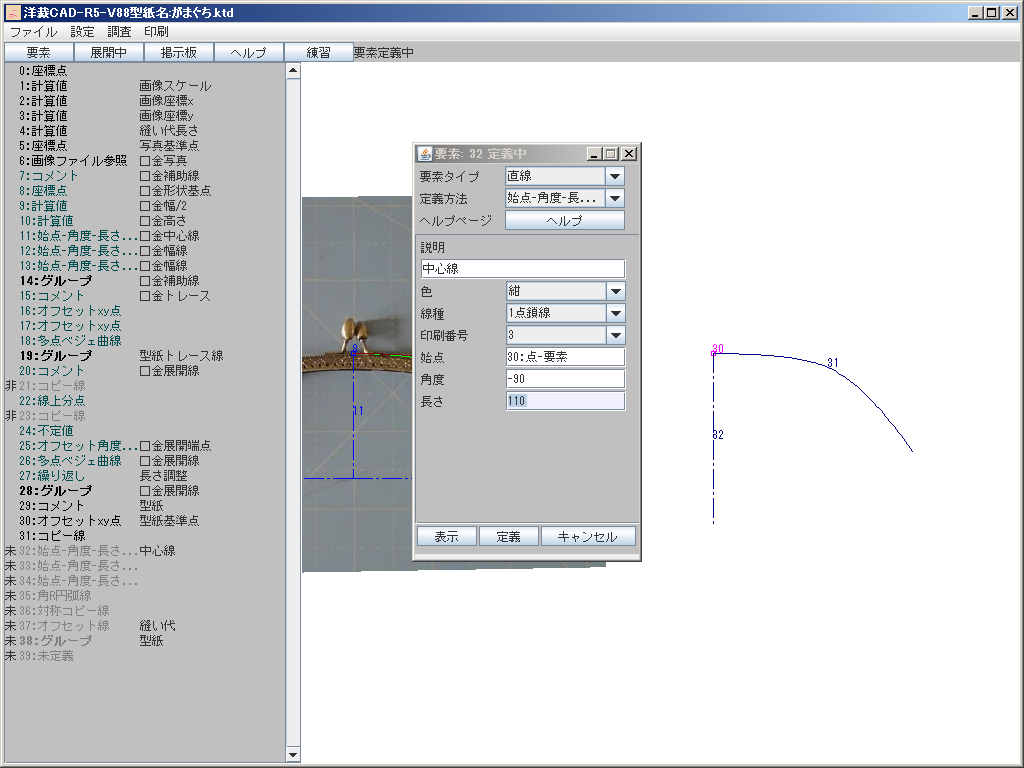Toggle the 金写真 checkbox in row 6

click(x=145, y=161)
